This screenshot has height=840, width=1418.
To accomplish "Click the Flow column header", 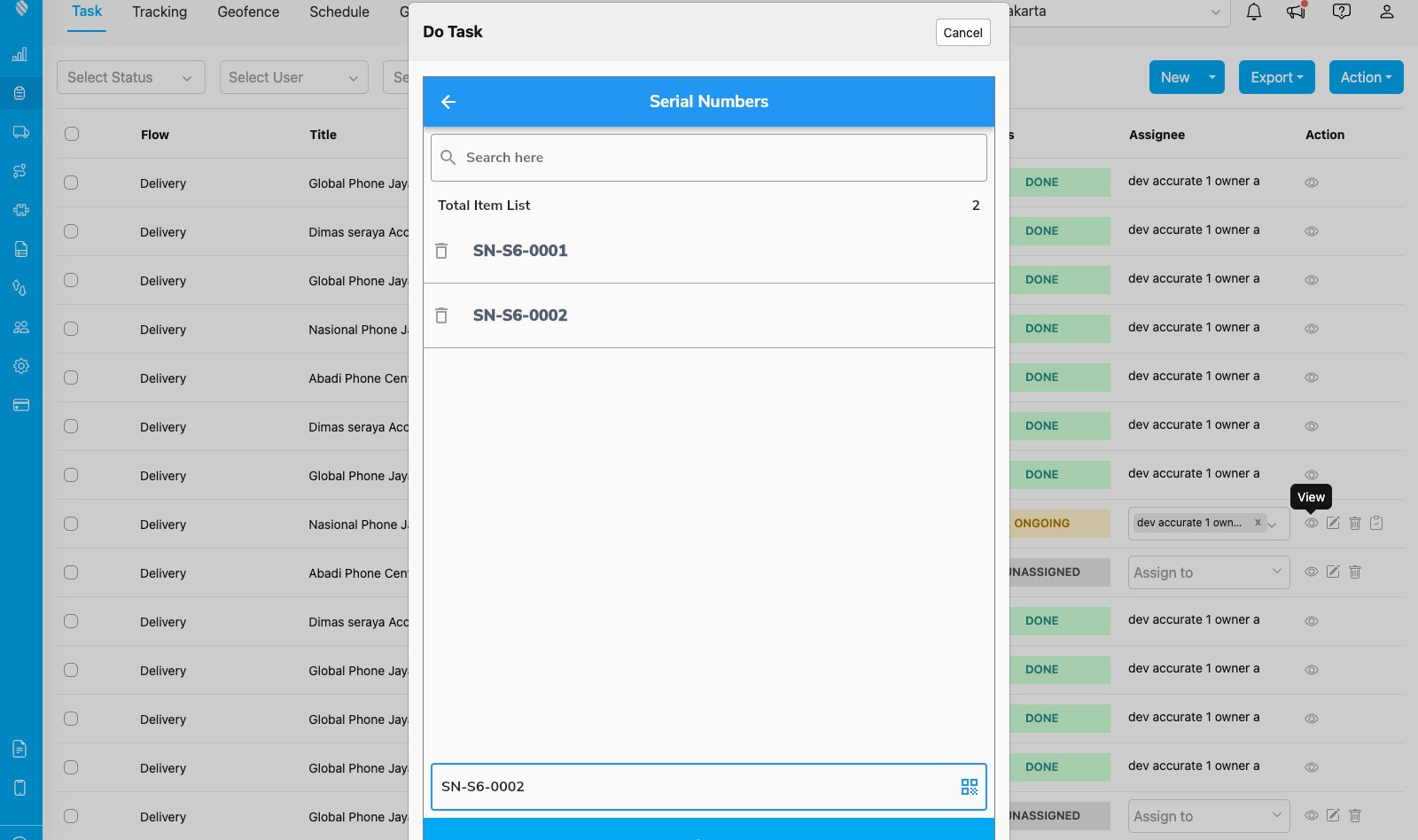I will pyautogui.click(x=154, y=135).
